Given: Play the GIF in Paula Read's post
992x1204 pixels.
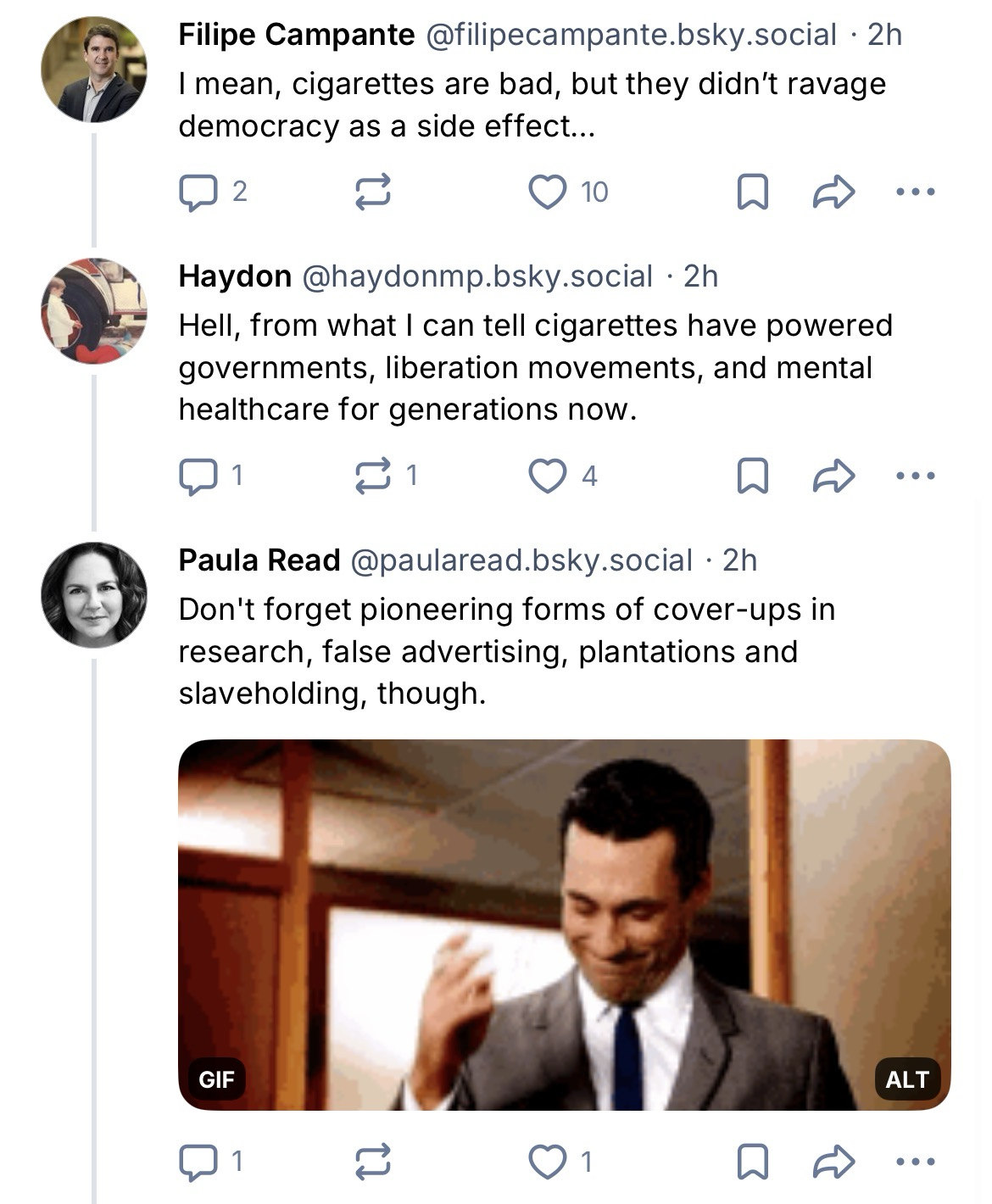Looking at the screenshot, I should pos(564,924).
